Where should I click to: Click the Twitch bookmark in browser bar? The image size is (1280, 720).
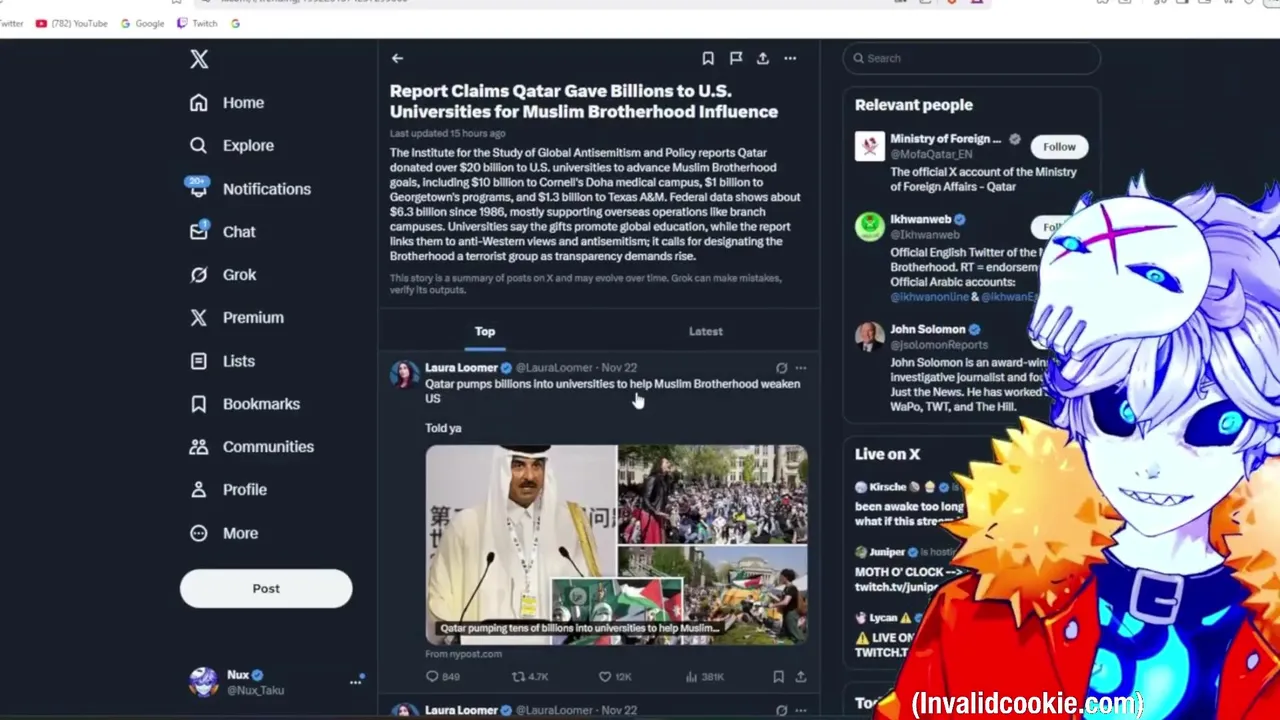pos(197,23)
